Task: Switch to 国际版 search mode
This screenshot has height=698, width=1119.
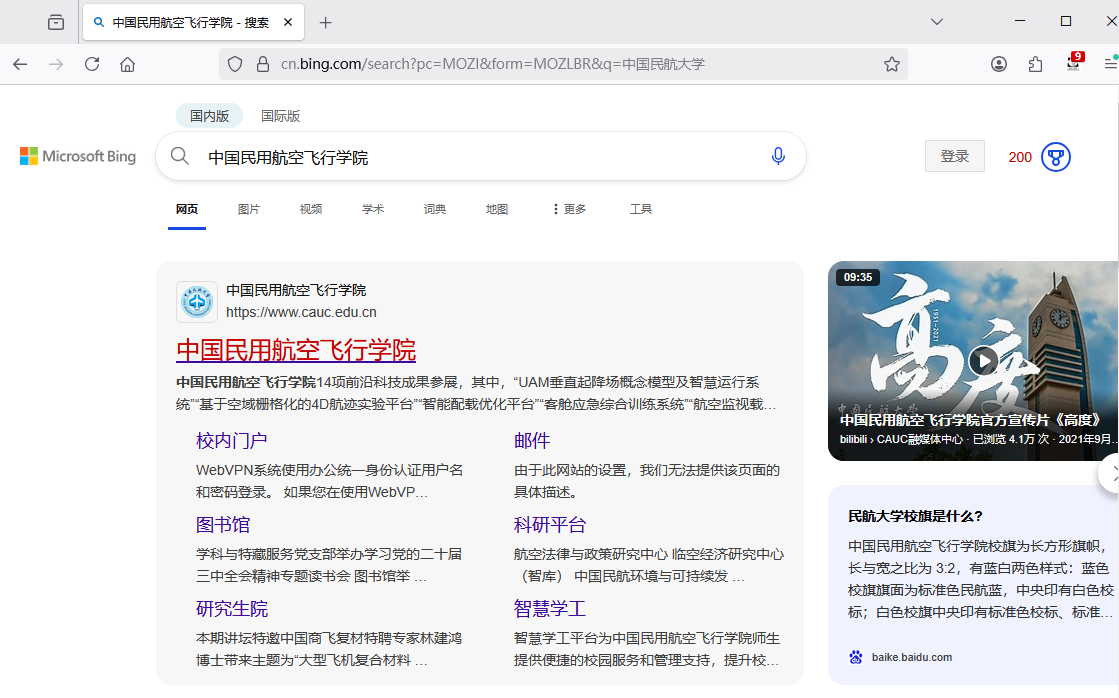Action: pyautogui.click(x=280, y=116)
